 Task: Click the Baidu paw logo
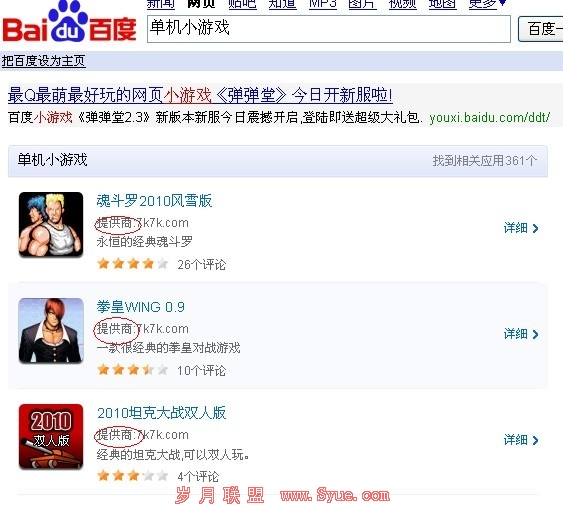[x=69, y=22]
